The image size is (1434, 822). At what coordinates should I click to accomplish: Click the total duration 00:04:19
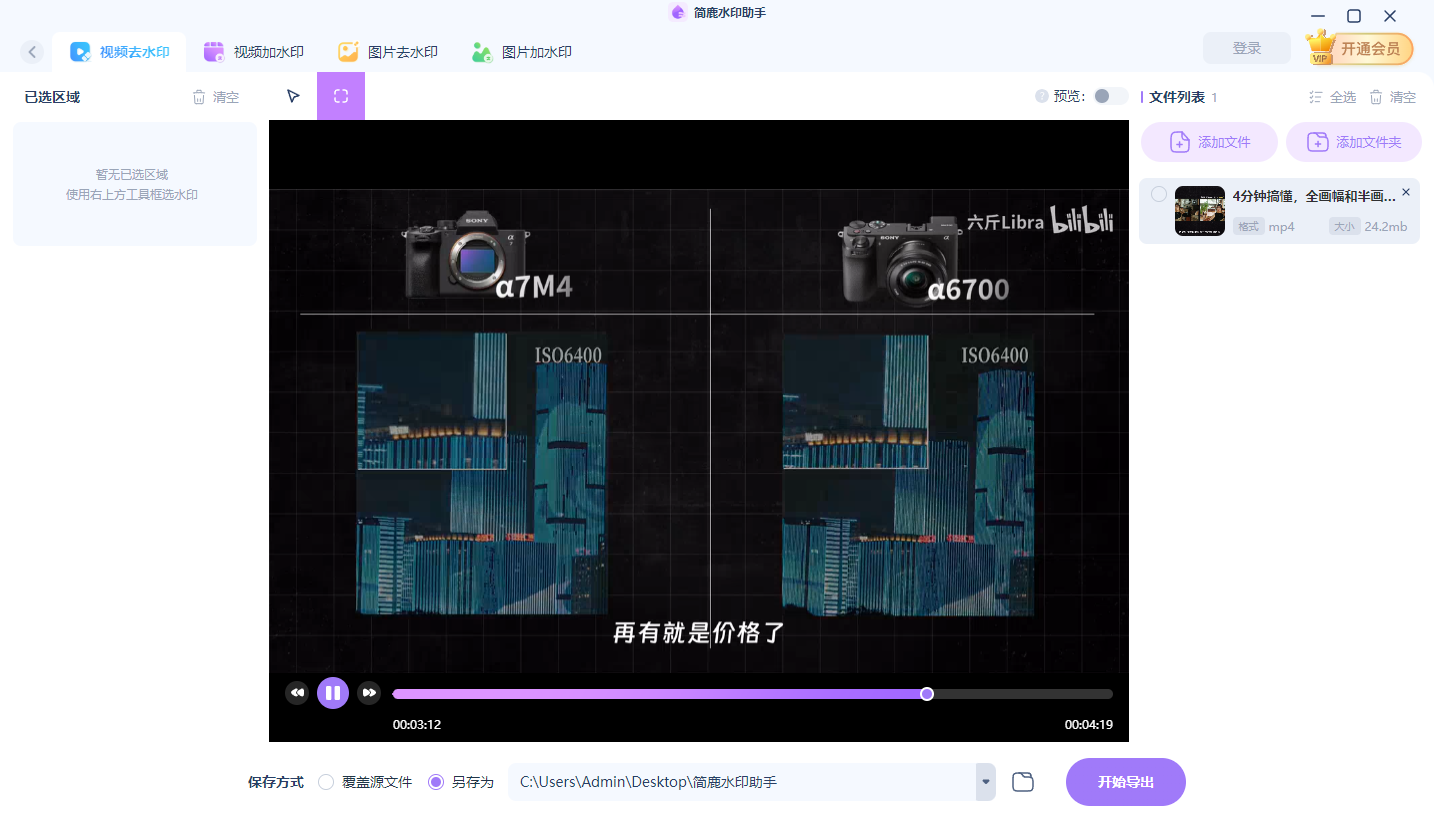click(1089, 725)
